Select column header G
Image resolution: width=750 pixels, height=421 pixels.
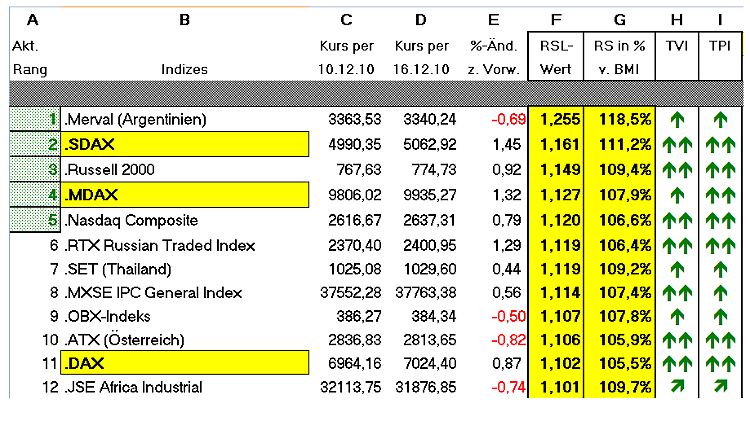(620, 20)
